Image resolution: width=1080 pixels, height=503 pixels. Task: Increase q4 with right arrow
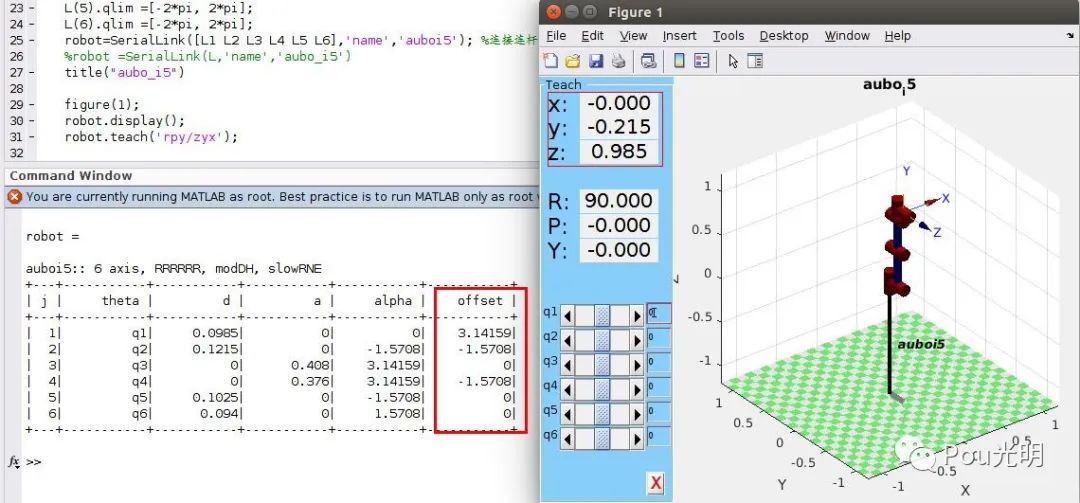click(636, 388)
